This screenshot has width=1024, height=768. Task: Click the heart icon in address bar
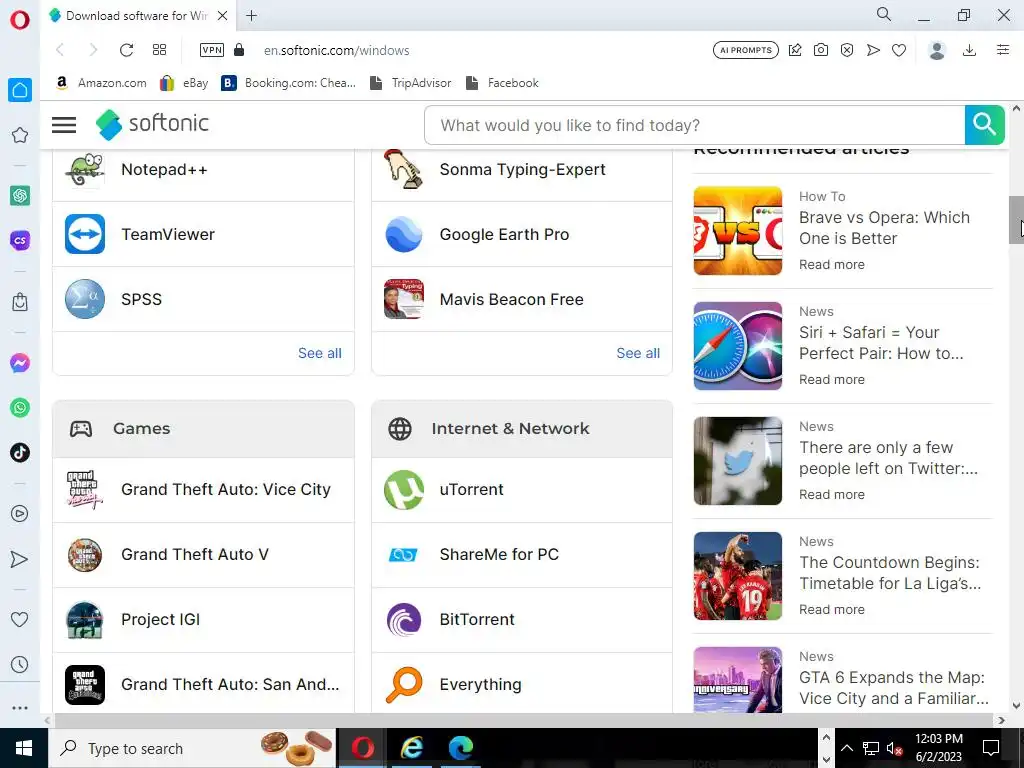pos(899,50)
